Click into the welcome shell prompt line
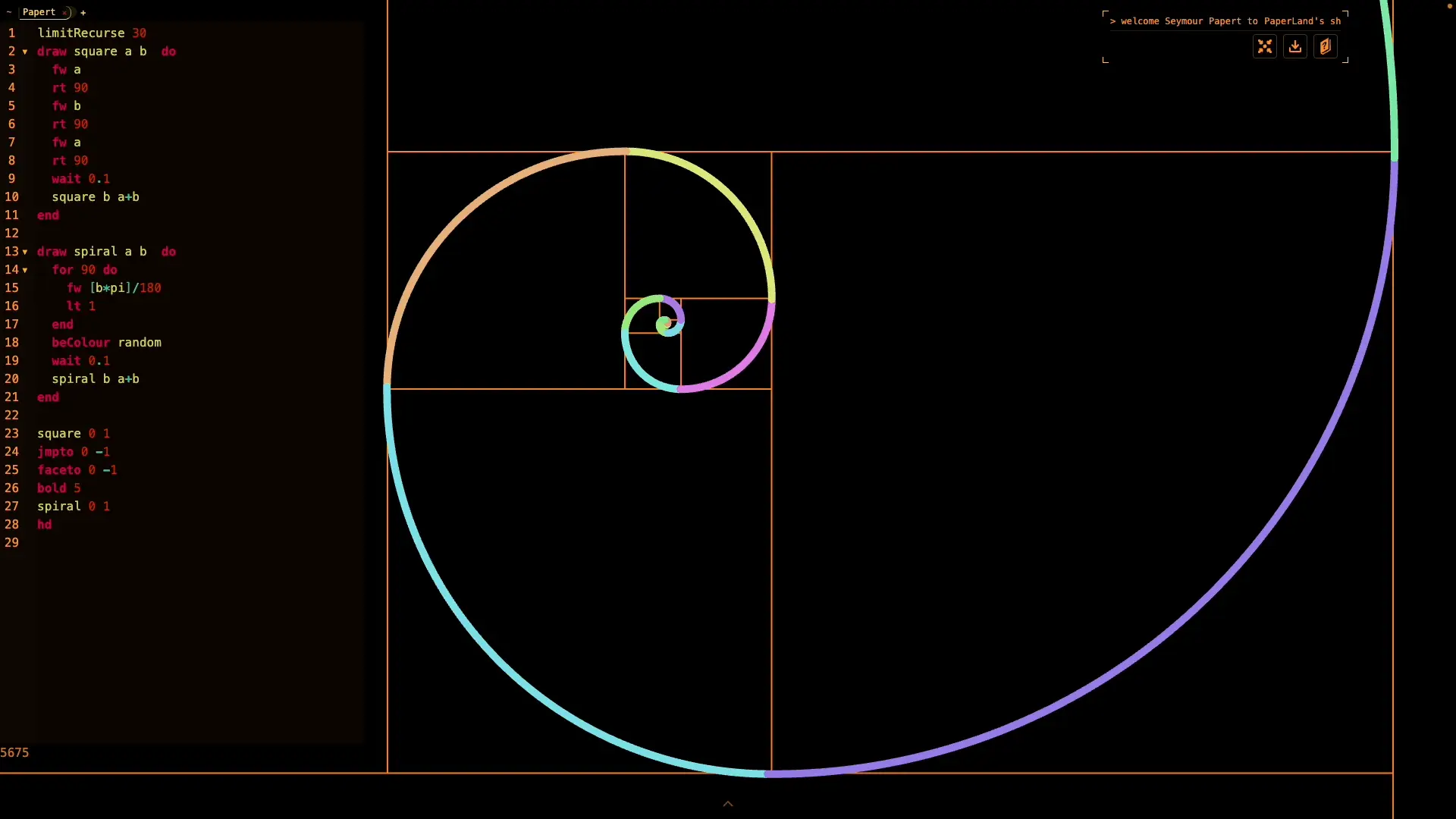This screenshot has width=1456, height=819. [x=1225, y=21]
